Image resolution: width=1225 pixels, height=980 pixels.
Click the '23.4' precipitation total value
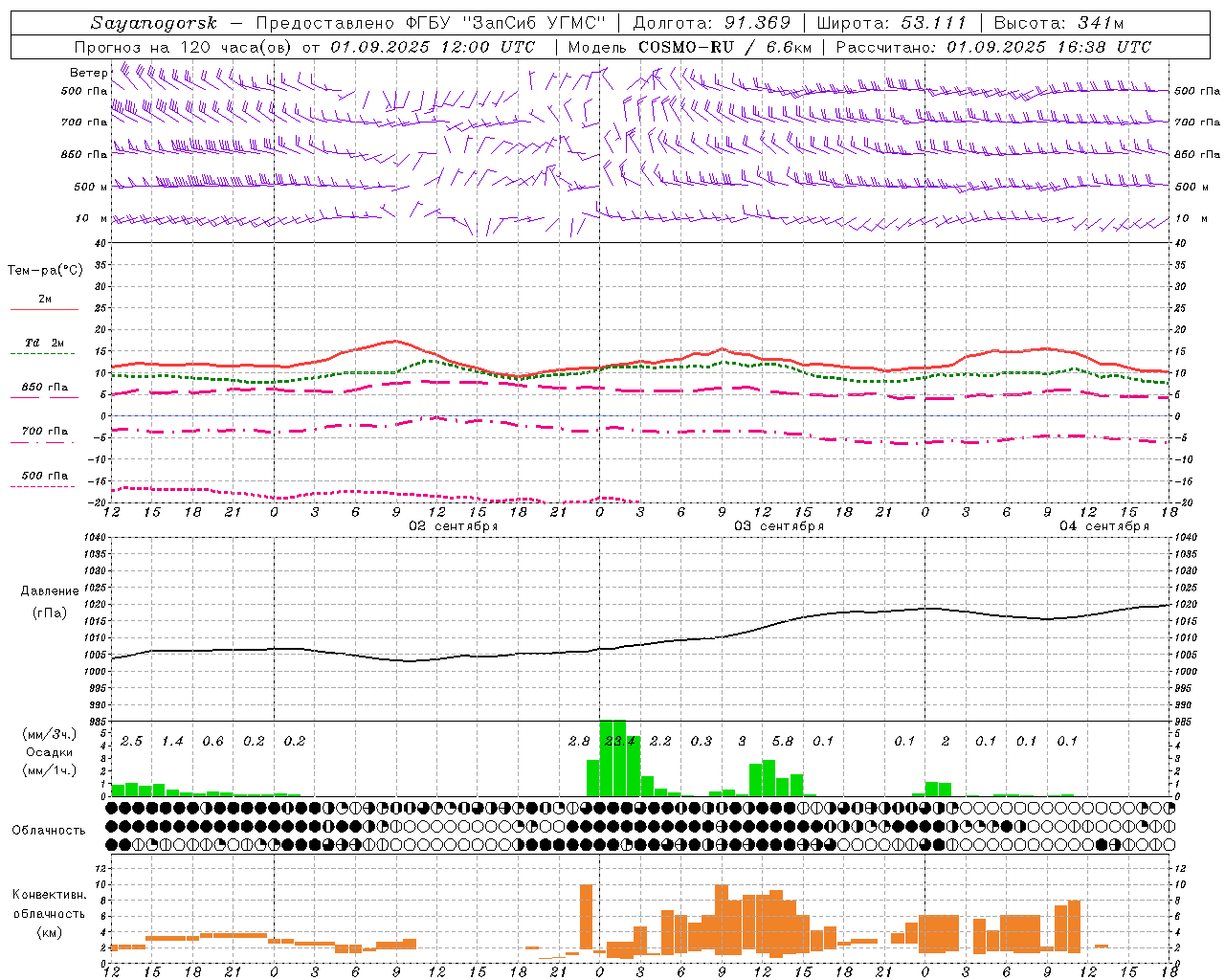click(619, 742)
